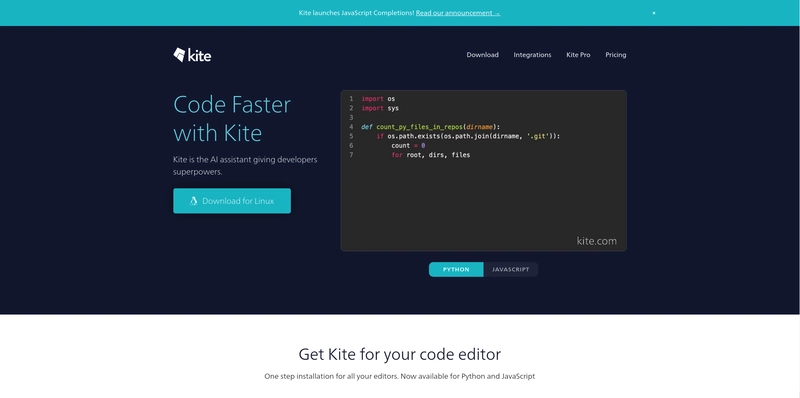Image resolution: width=800 pixels, height=398 pixels.
Task: Click the code editor demo panel
Action: point(483,170)
